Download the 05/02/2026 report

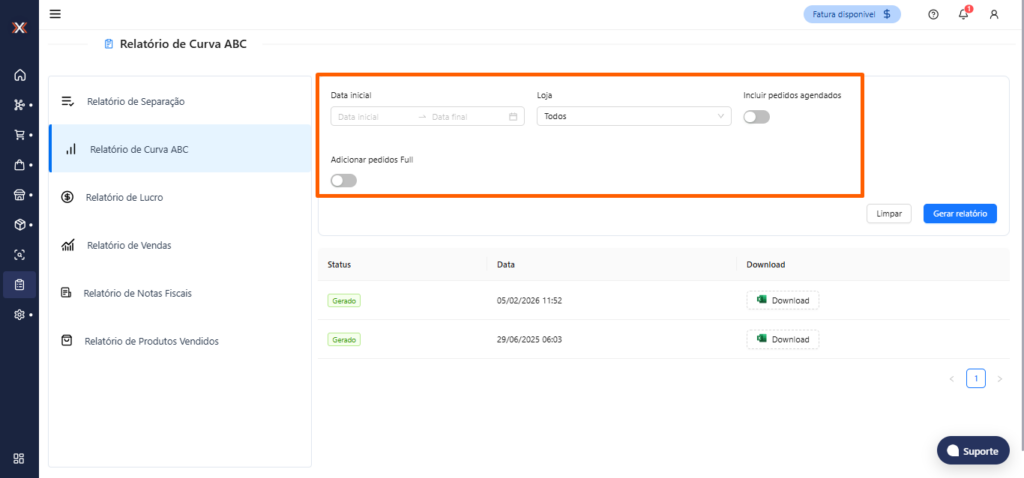tap(782, 300)
